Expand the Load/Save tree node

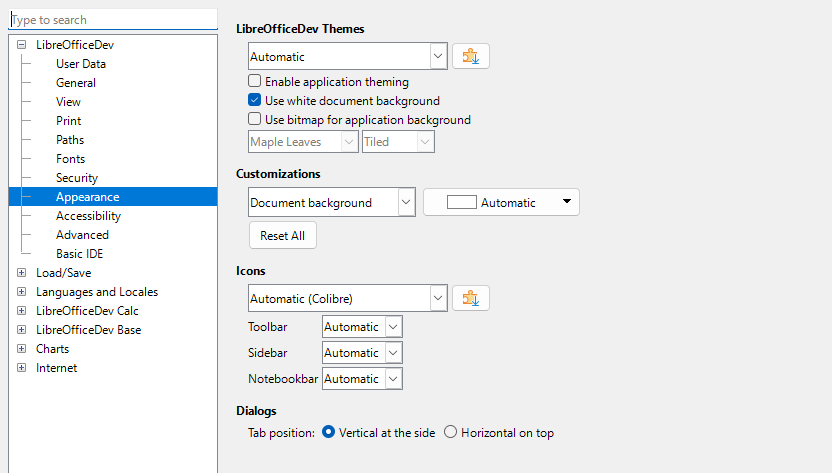pos(21,272)
